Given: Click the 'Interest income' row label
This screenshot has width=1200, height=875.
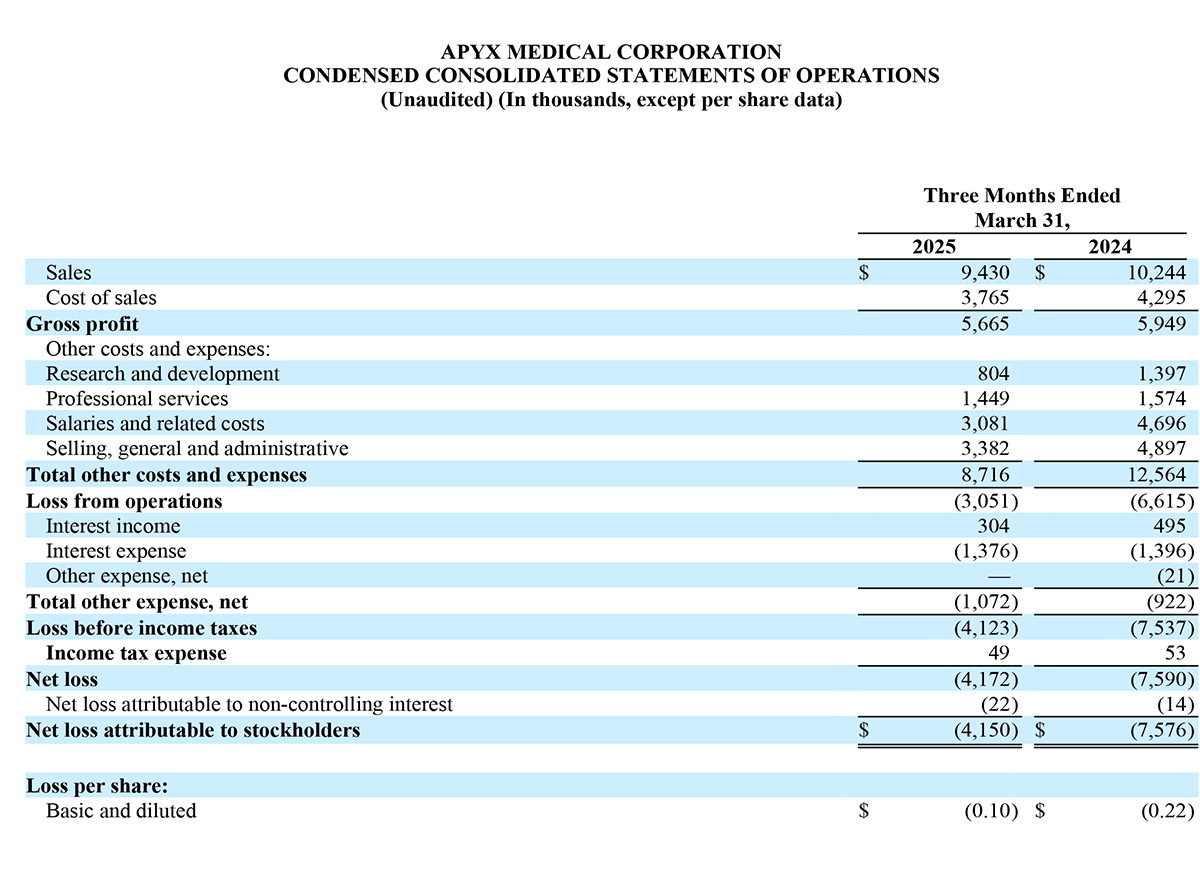Looking at the screenshot, I should click(113, 526).
